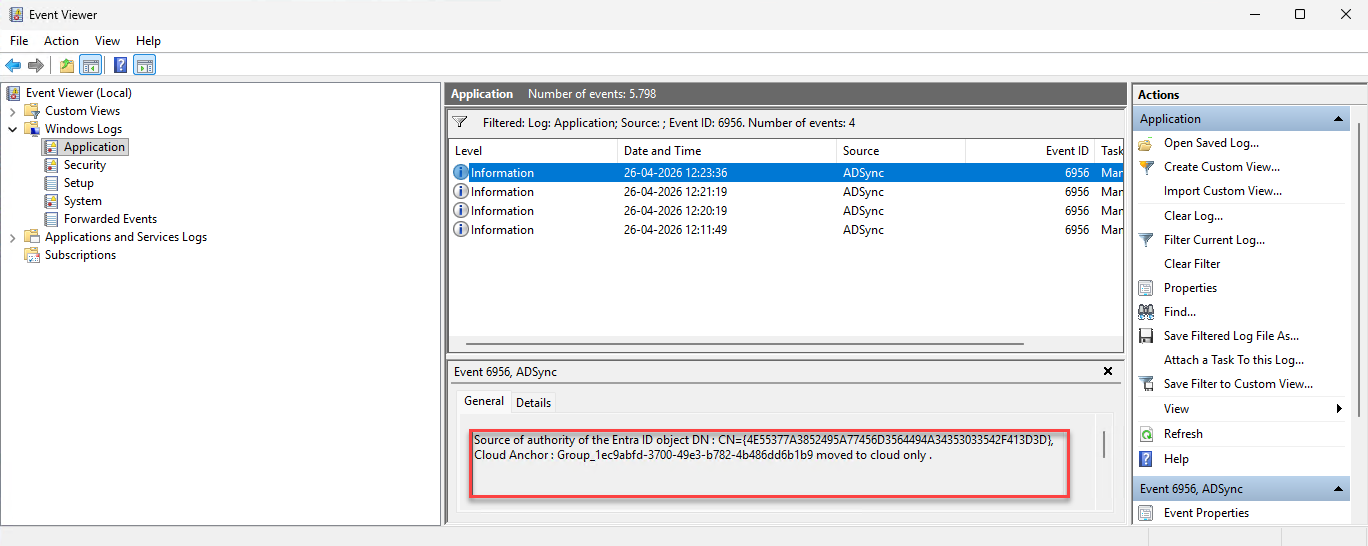Select the System log in tree
The height and width of the screenshot is (546, 1368).
82,201
